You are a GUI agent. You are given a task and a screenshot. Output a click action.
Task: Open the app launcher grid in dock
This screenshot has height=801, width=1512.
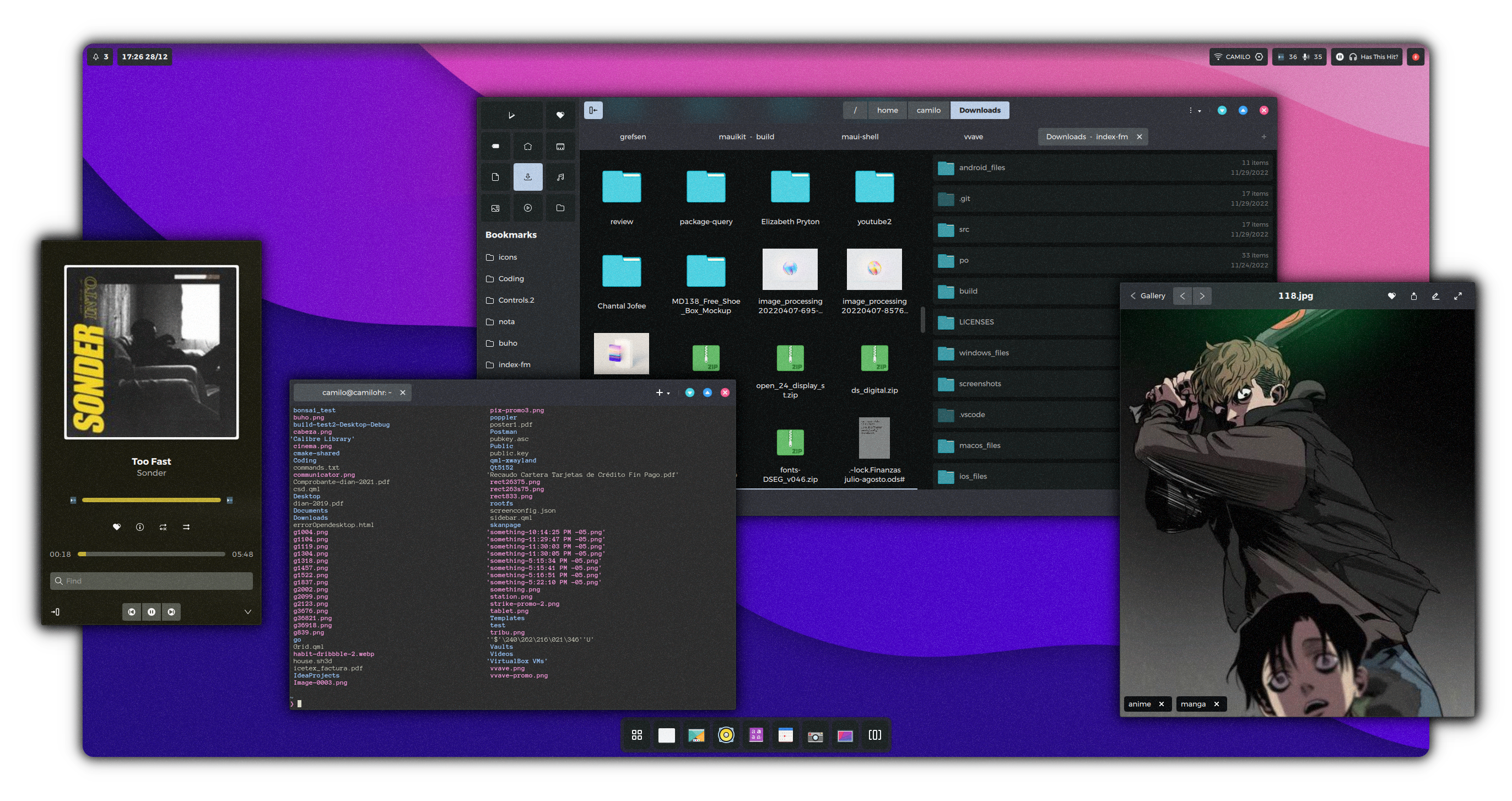point(637,735)
